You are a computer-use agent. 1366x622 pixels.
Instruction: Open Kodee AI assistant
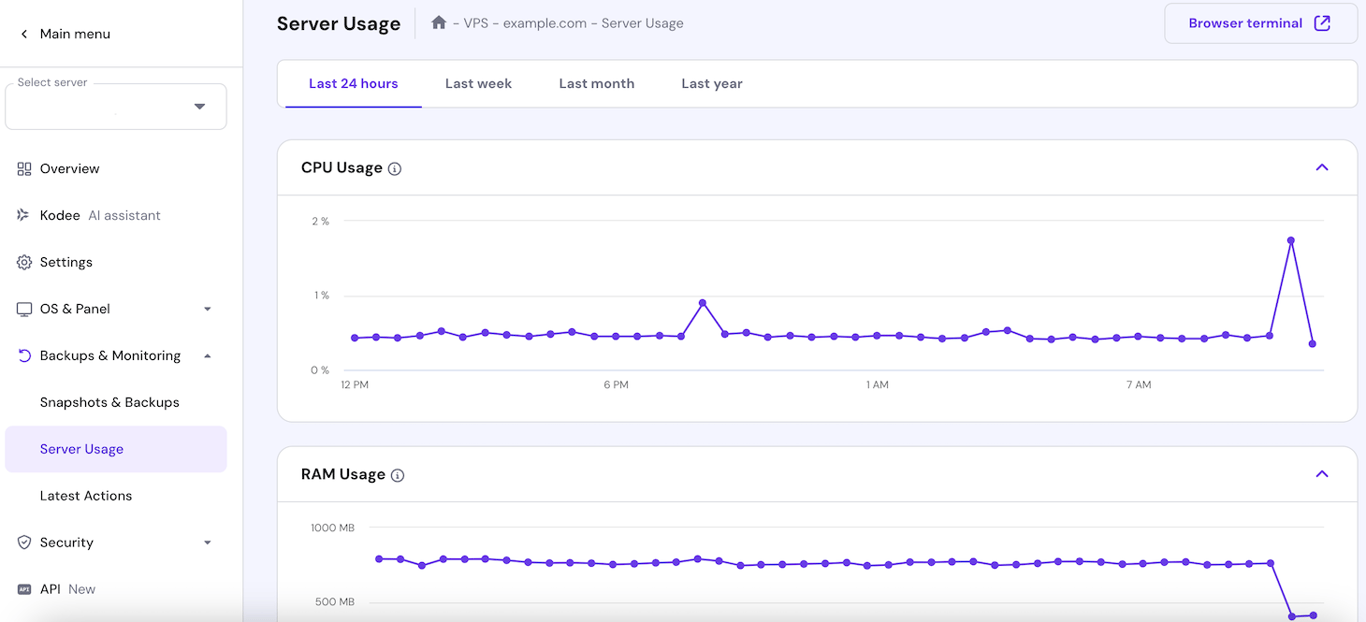[x=24, y=215]
